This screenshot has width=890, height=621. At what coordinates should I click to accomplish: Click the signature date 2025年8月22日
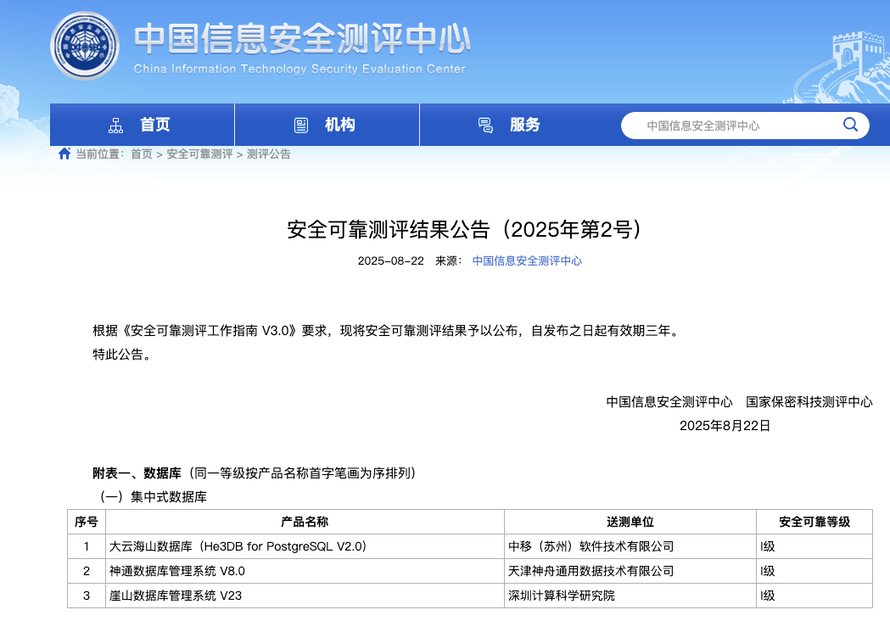[725, 426]
